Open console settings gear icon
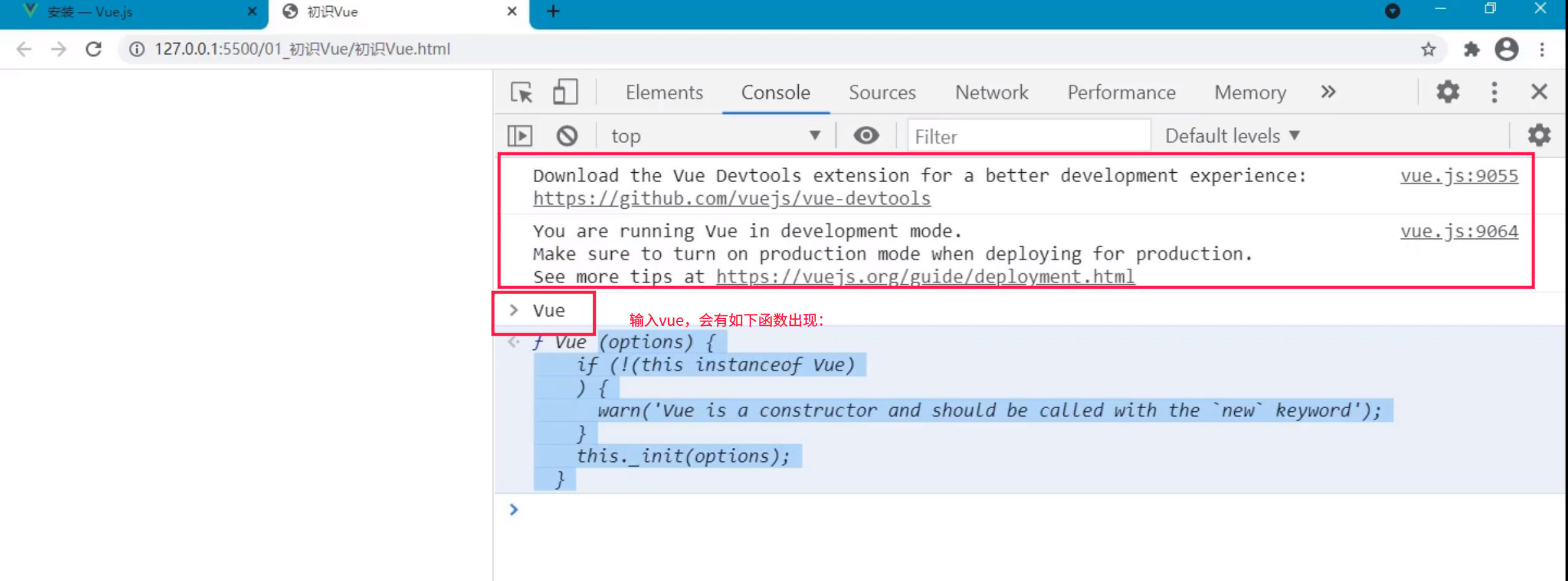Viewport: 1568px width, 581px height. pyautogui.click(x=1539, y=135)
